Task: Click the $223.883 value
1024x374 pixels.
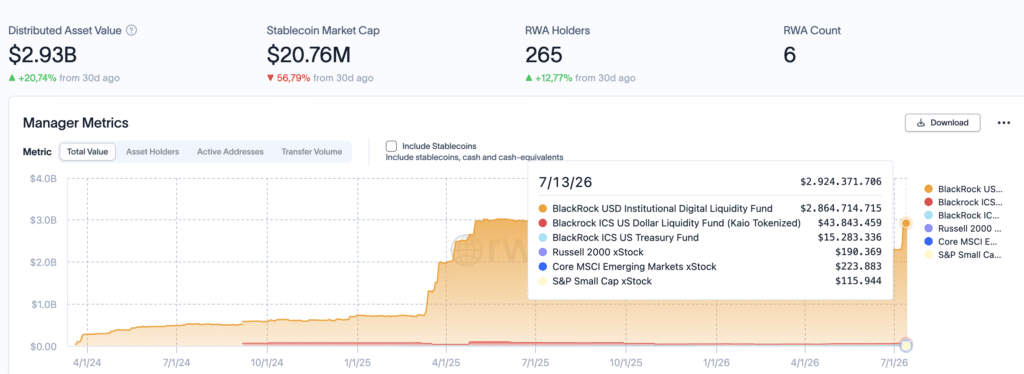Action: click(x=858, y=266)
